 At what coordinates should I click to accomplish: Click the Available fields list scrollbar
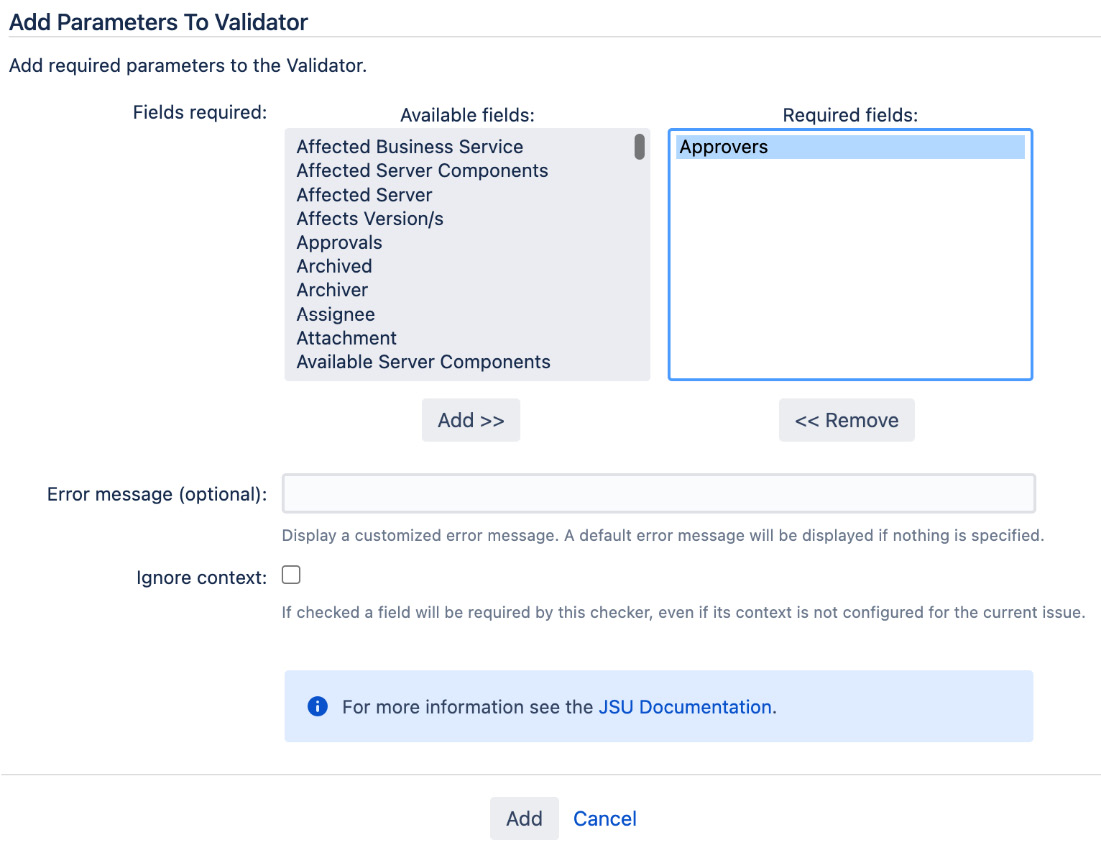point(637,148)
